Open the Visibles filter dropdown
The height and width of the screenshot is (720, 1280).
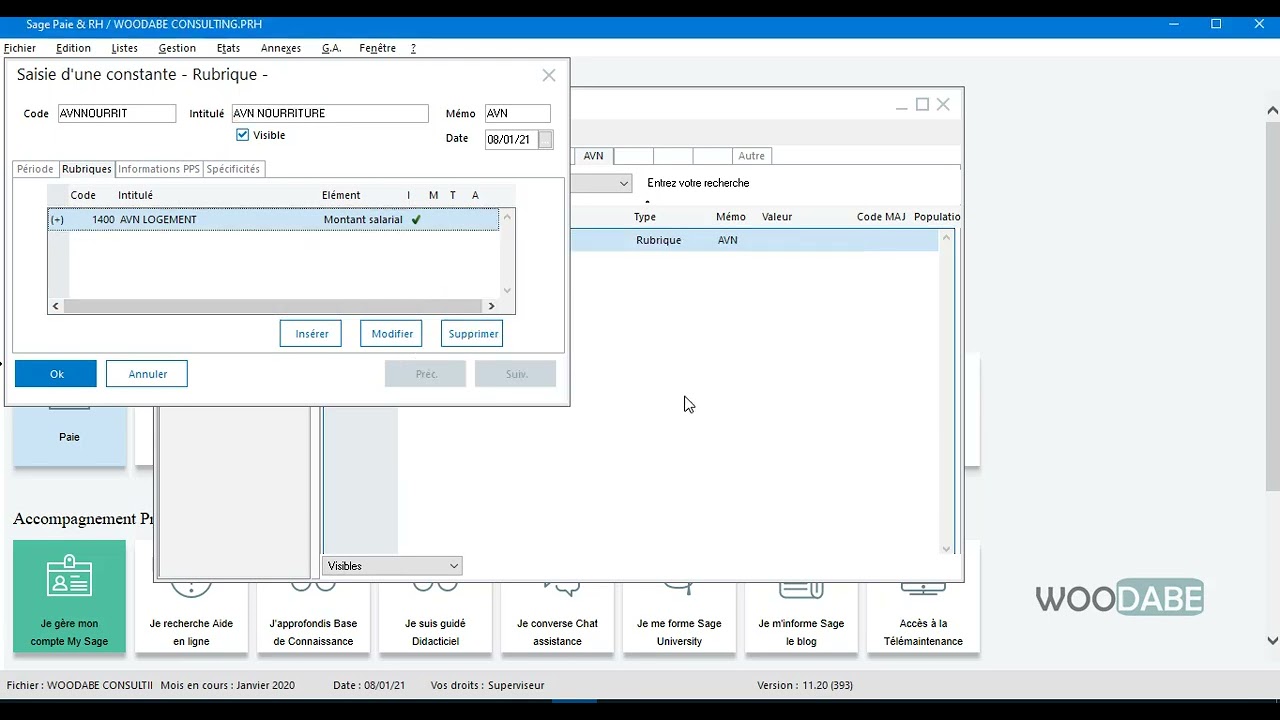(392, 566)
